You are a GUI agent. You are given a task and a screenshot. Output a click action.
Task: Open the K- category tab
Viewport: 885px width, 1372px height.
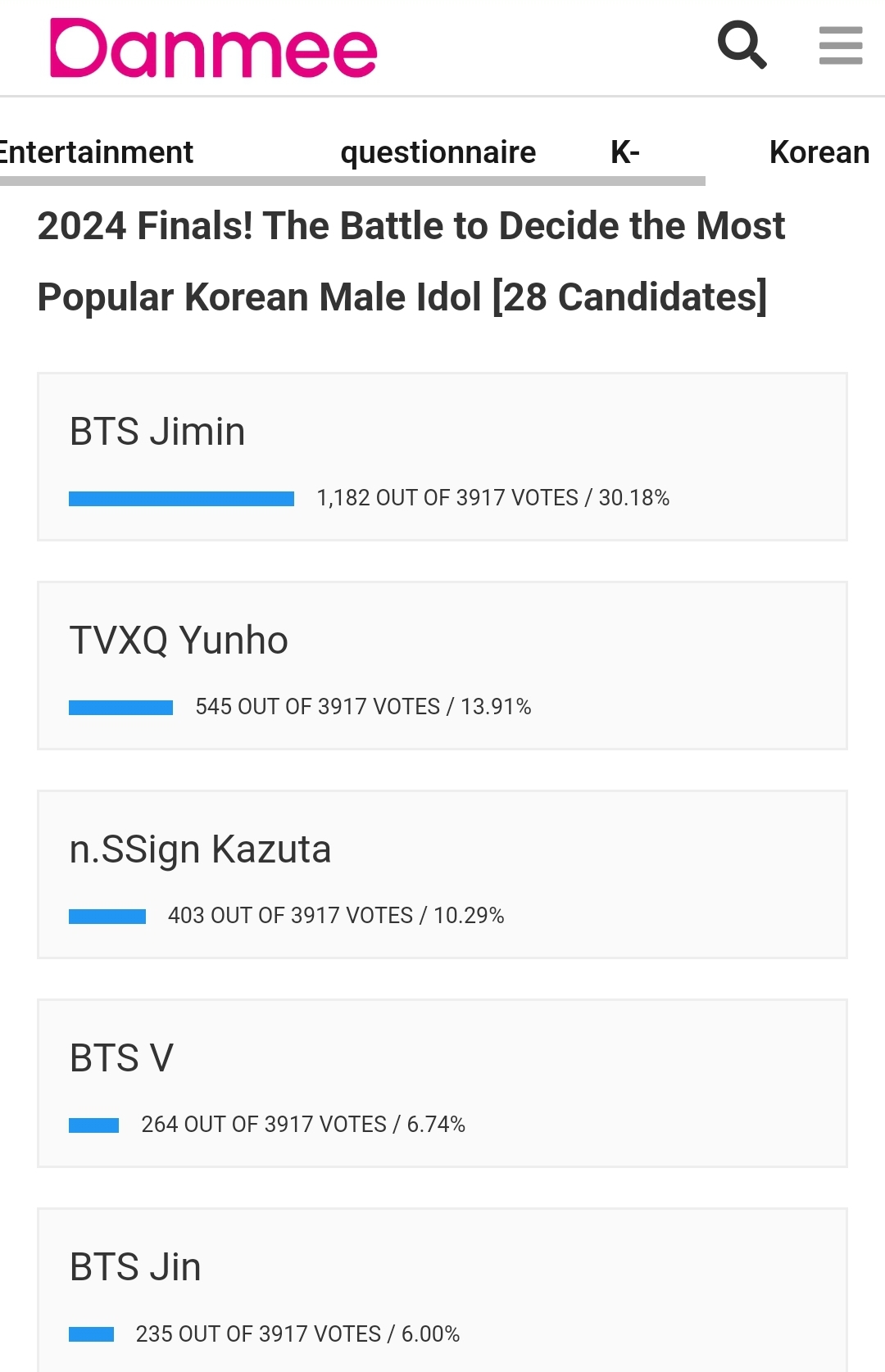[624, 152]
